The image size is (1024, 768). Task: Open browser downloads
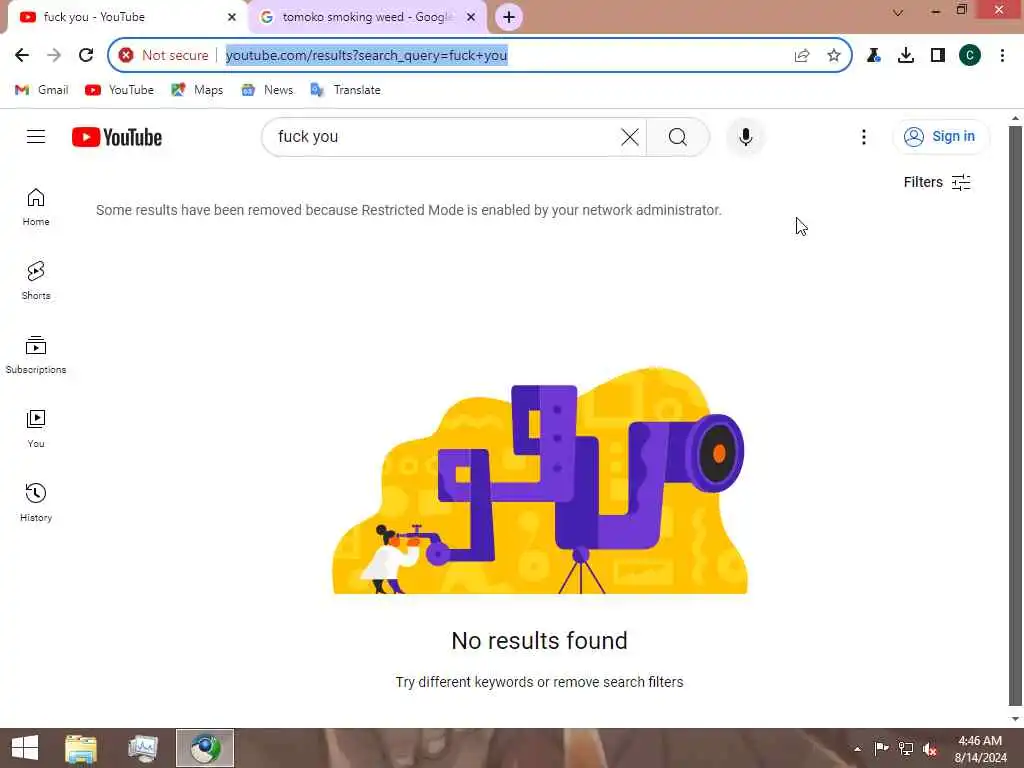click(906, 56)
